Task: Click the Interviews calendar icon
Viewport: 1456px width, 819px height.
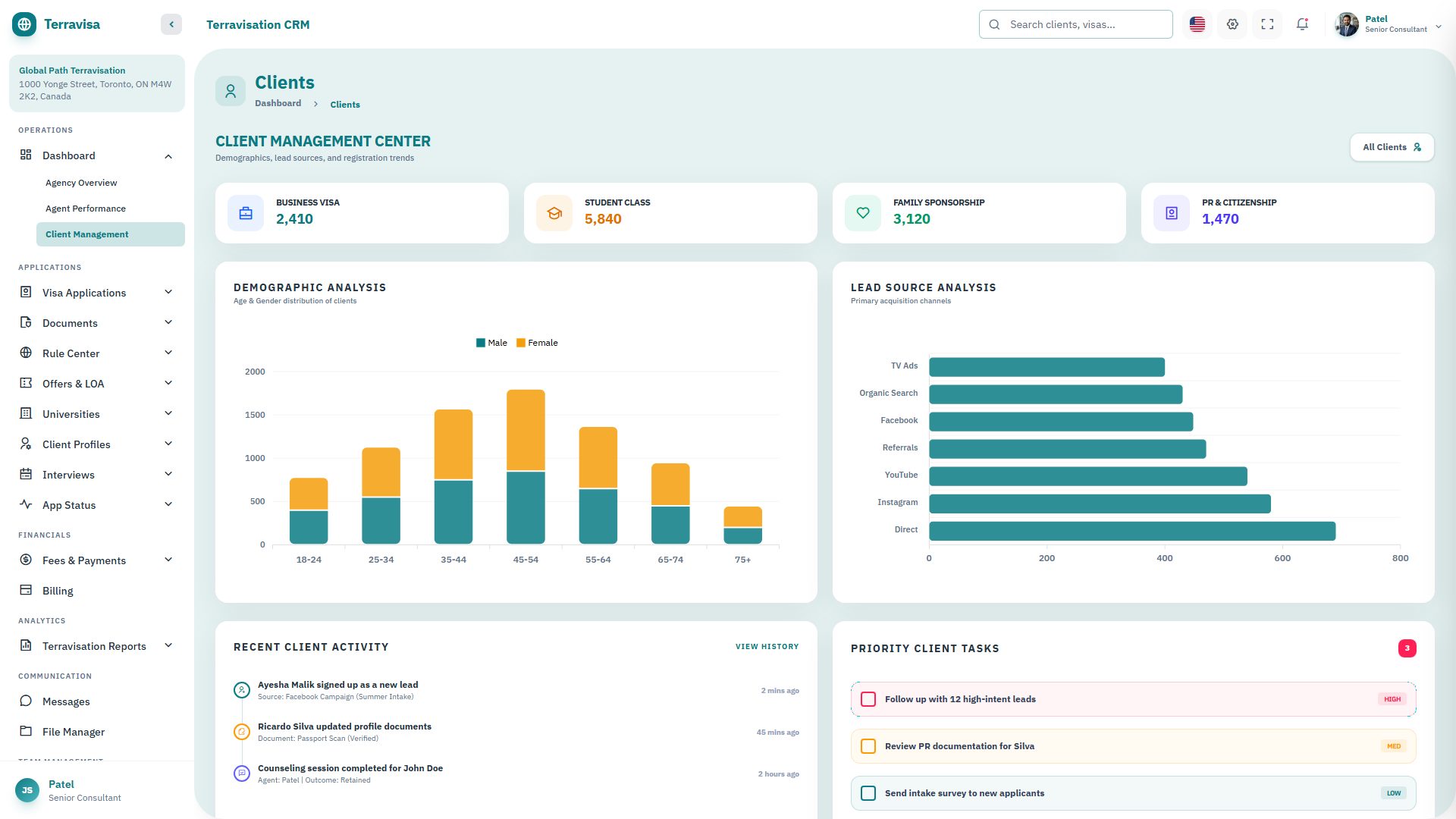Action: (x=26, y=474)
